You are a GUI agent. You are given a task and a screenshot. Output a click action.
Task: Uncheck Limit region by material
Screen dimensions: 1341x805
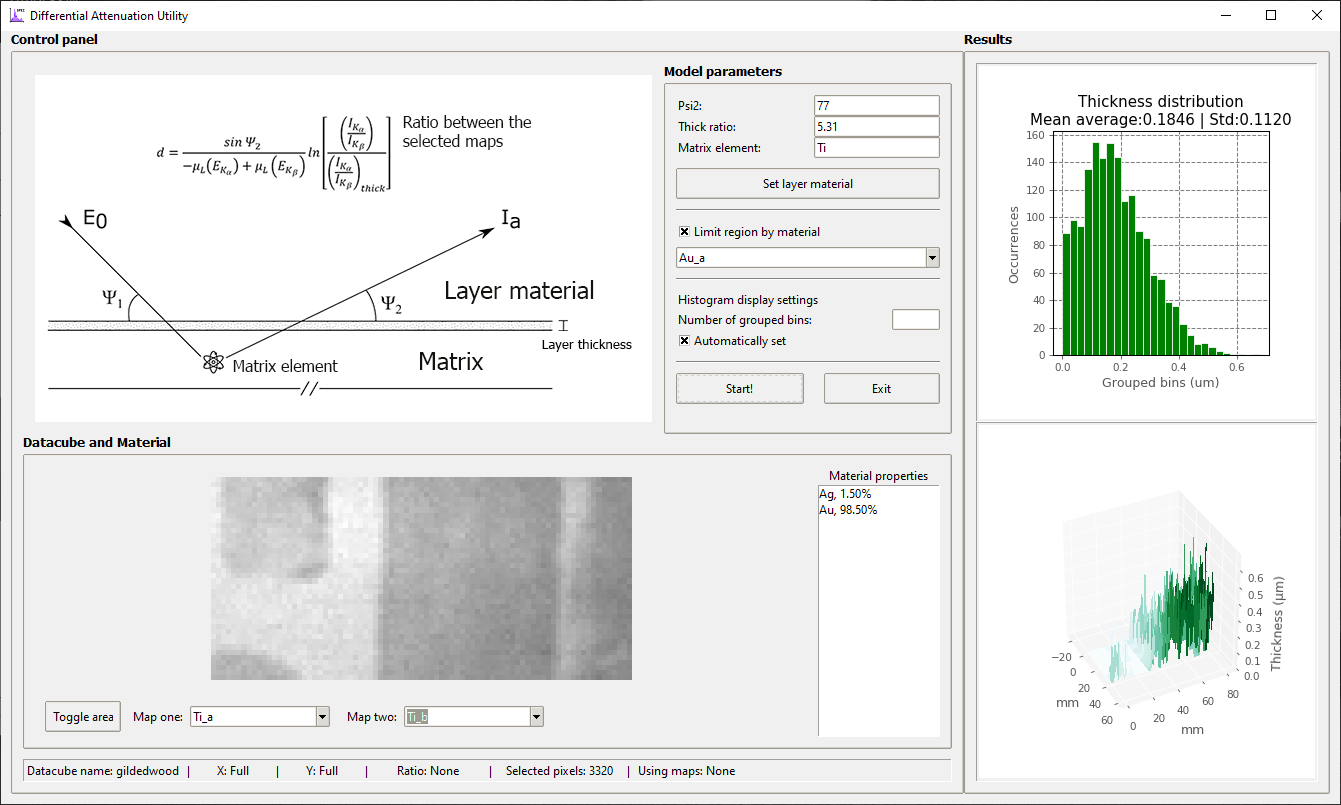[x=685, y=232]
